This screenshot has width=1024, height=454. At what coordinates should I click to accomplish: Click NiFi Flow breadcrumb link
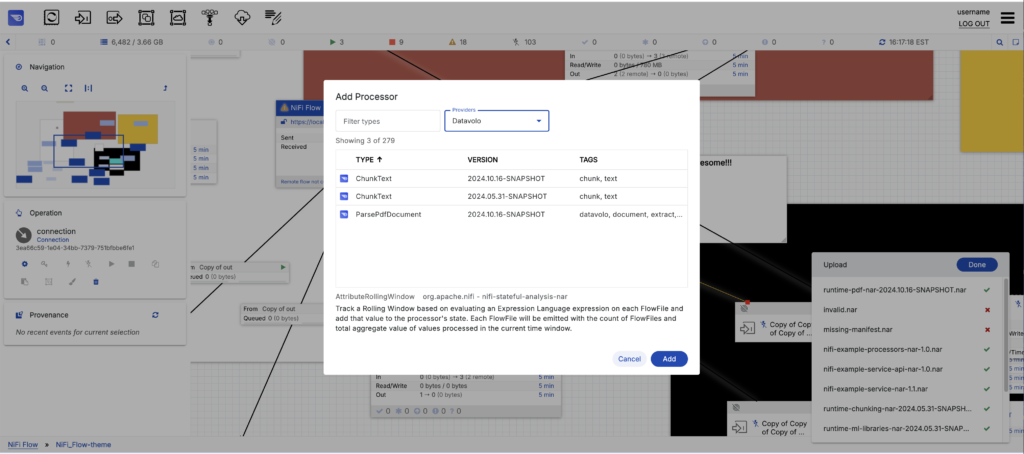(x=23, y=444)
